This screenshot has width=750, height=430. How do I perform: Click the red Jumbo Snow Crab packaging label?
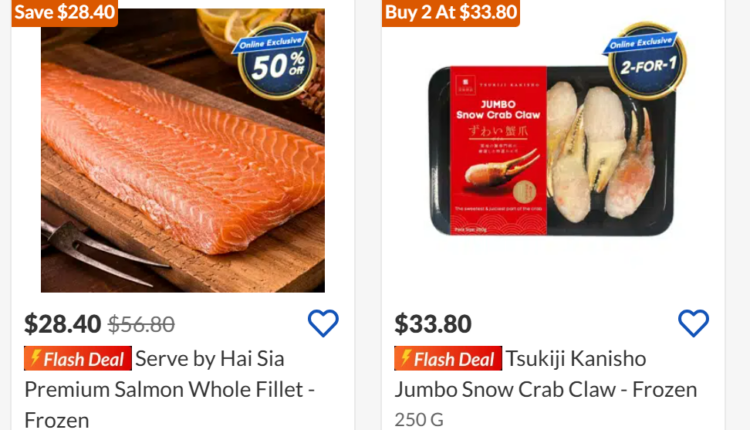[x=498, y=150]
